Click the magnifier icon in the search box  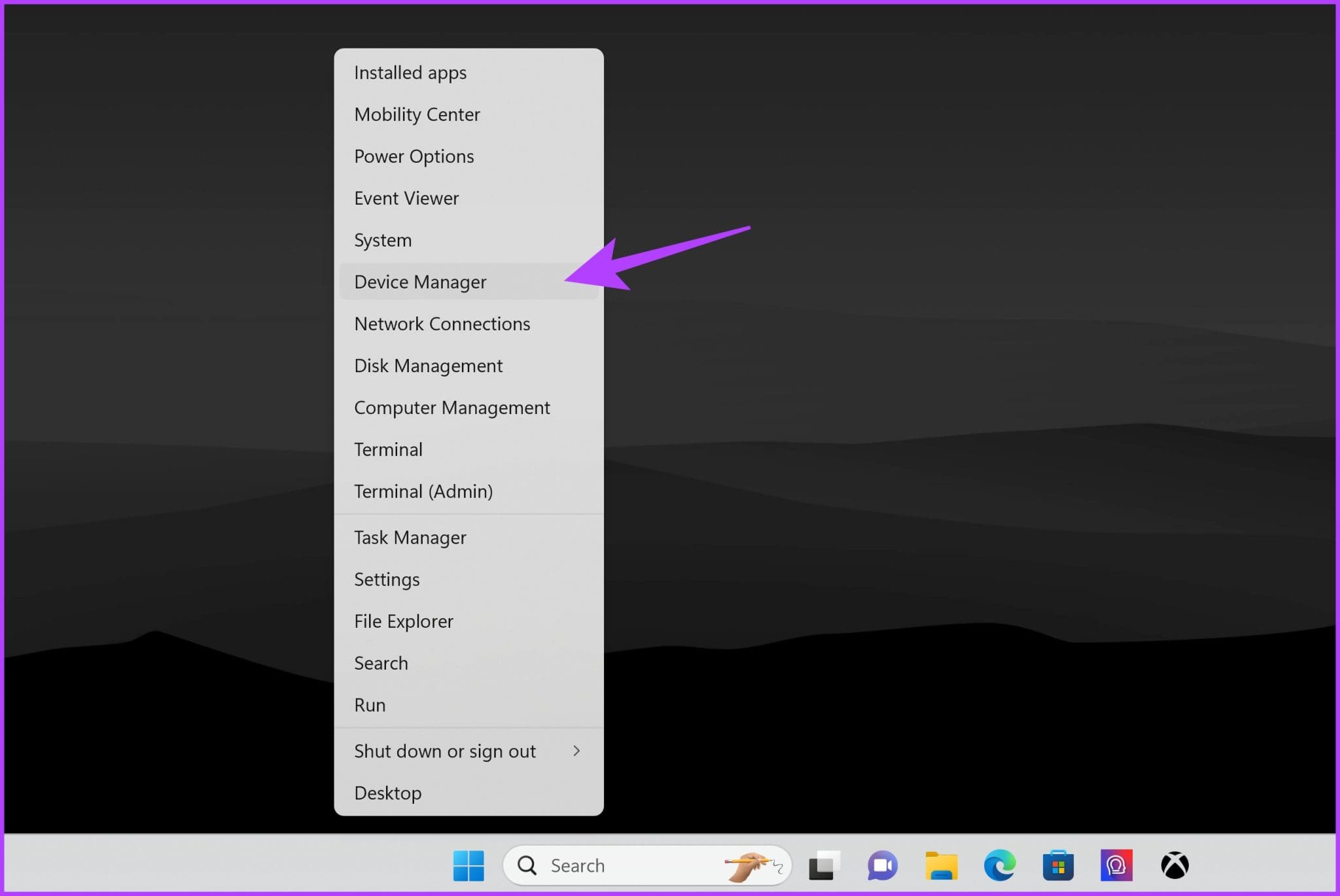coord(527,865)
